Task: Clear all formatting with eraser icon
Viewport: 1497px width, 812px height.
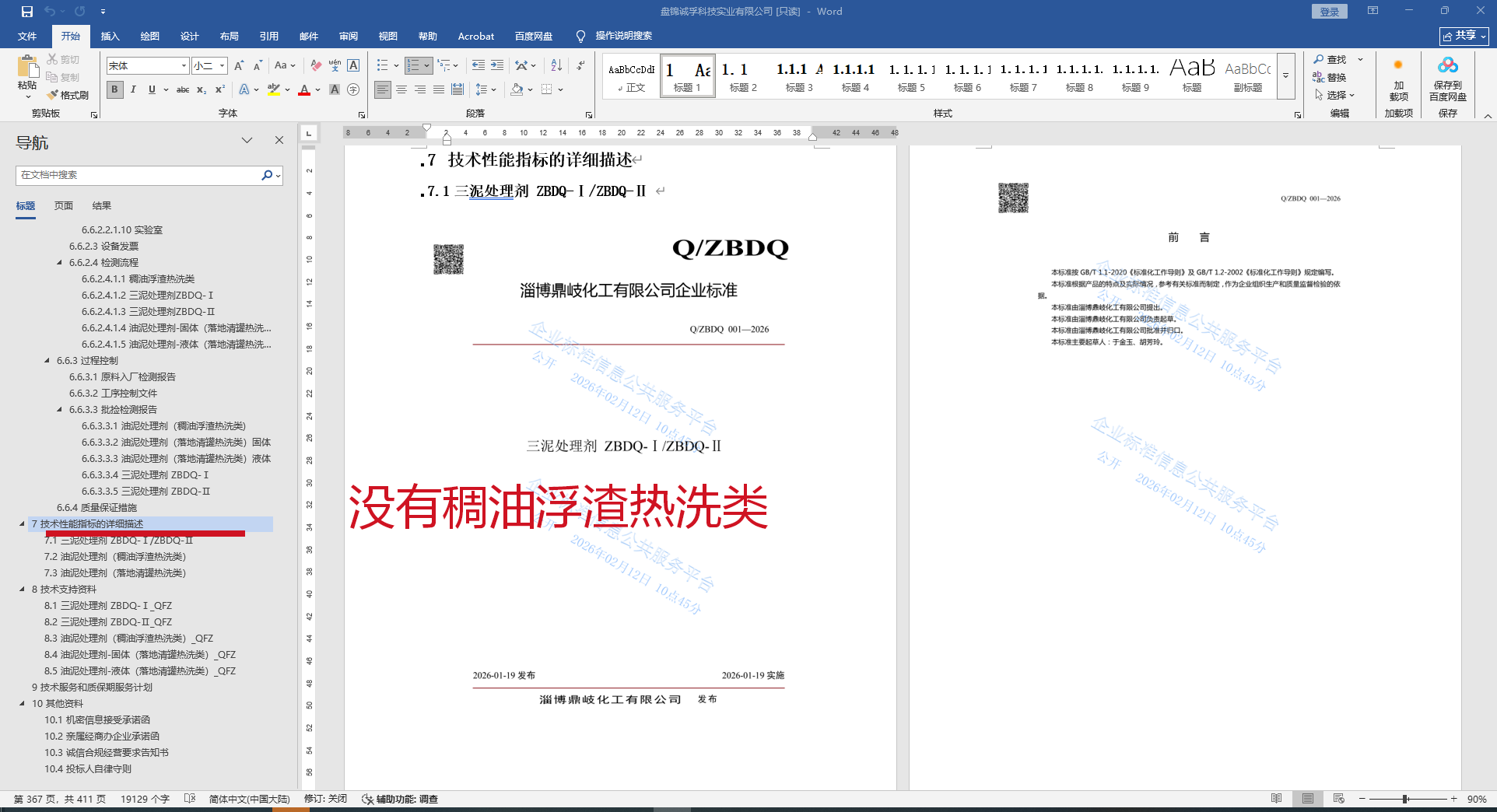Action: point(315,66)
